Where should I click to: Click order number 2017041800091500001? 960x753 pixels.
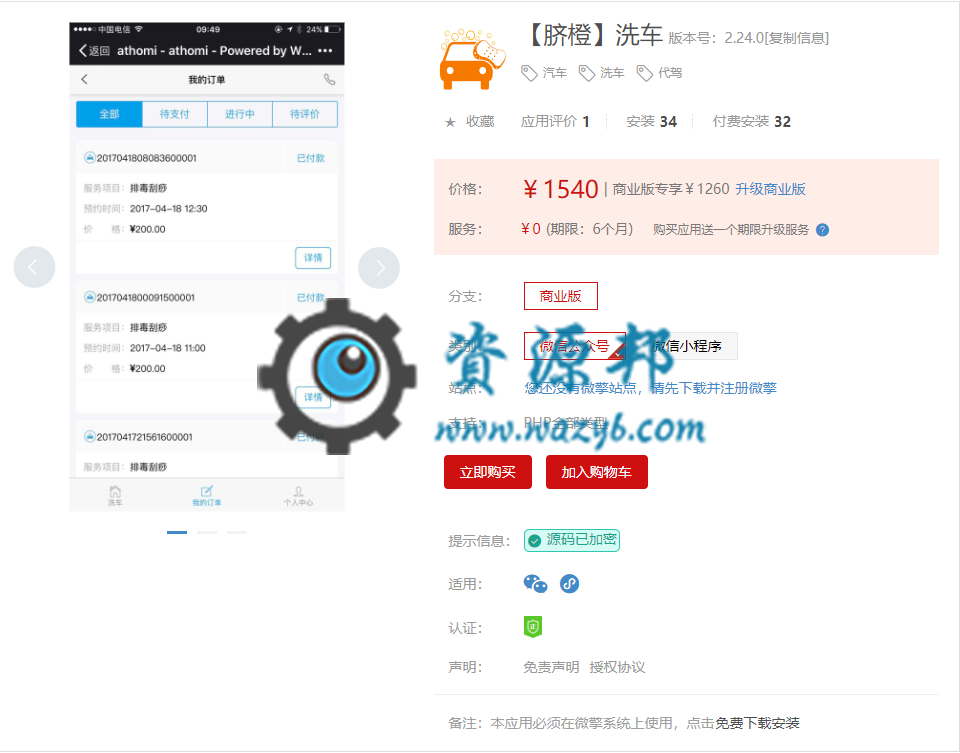click(146, 298)
